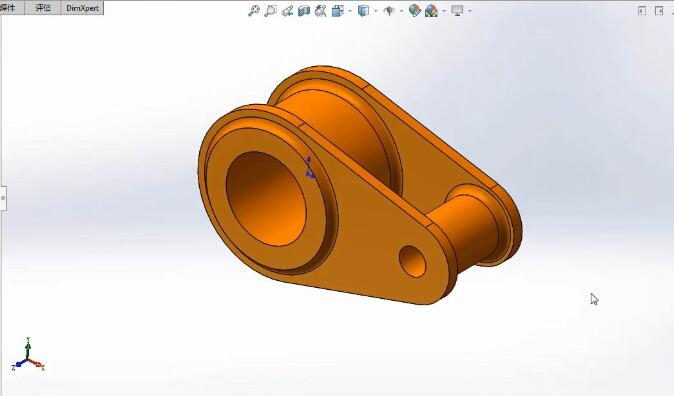Expand Display Style dropdown arrow

tap(376, 11)
